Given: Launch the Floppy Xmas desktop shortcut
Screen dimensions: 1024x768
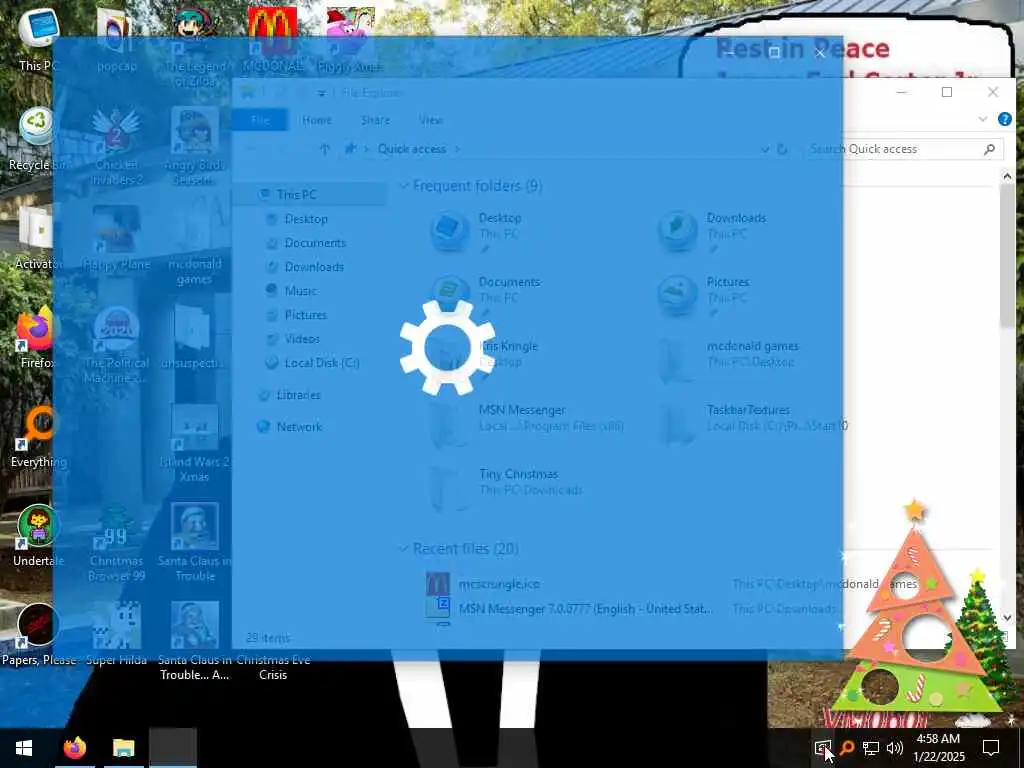Looking at the screenshot, I should tap(350, 39).
